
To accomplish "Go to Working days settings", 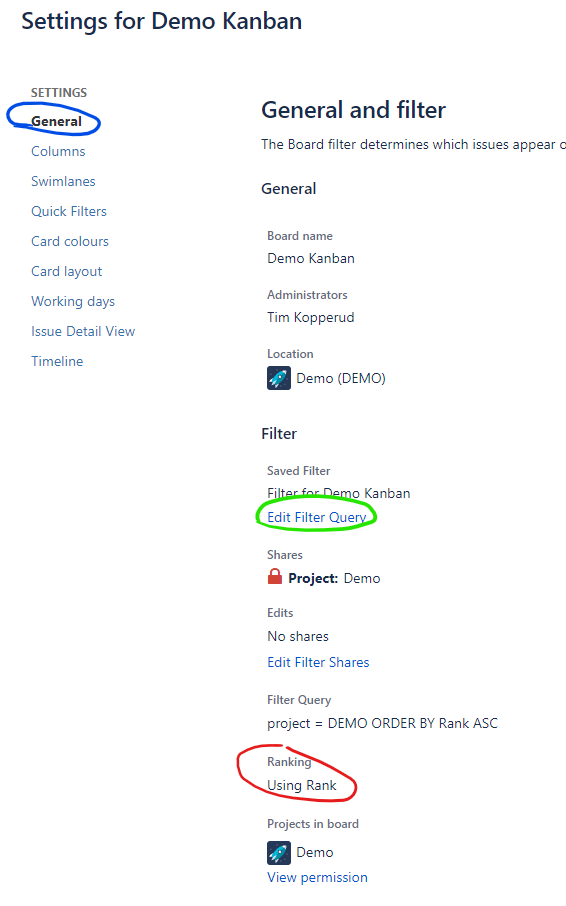I will (x=73, y=302).
